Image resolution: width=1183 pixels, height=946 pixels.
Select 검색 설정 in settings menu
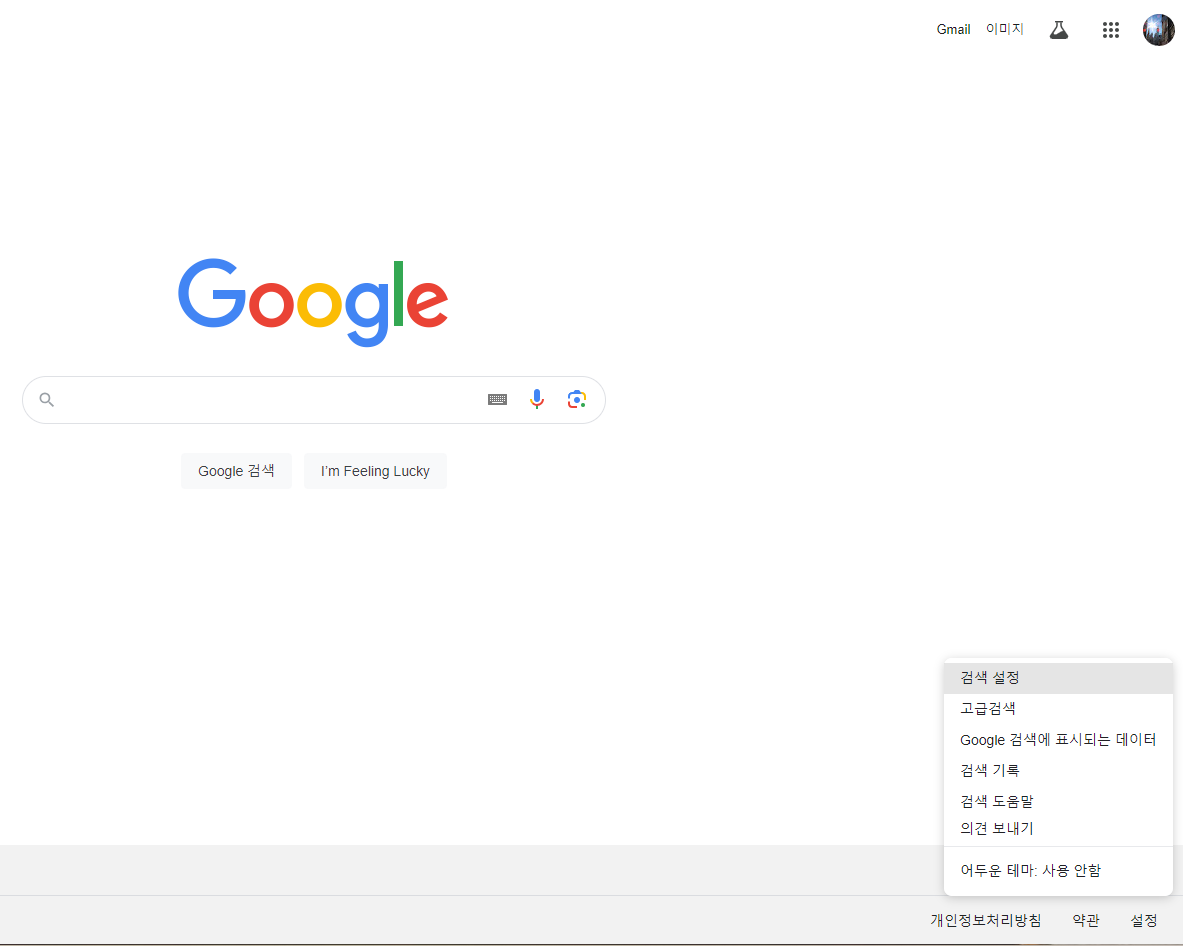pos(1058,677)
